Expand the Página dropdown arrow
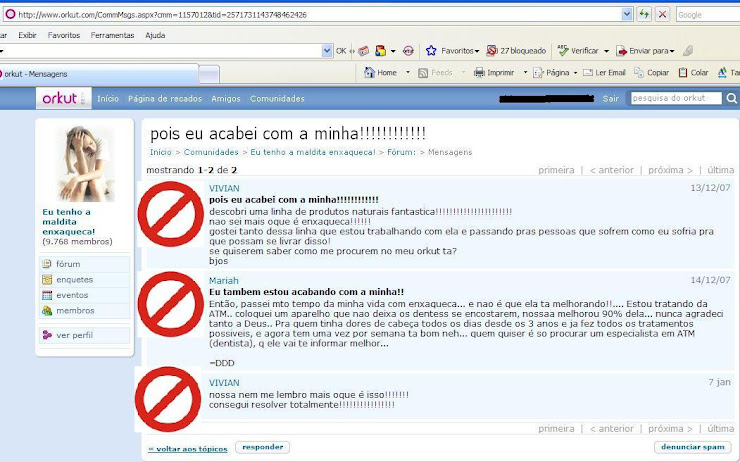 pyautogui.click(x=575, y=73)
